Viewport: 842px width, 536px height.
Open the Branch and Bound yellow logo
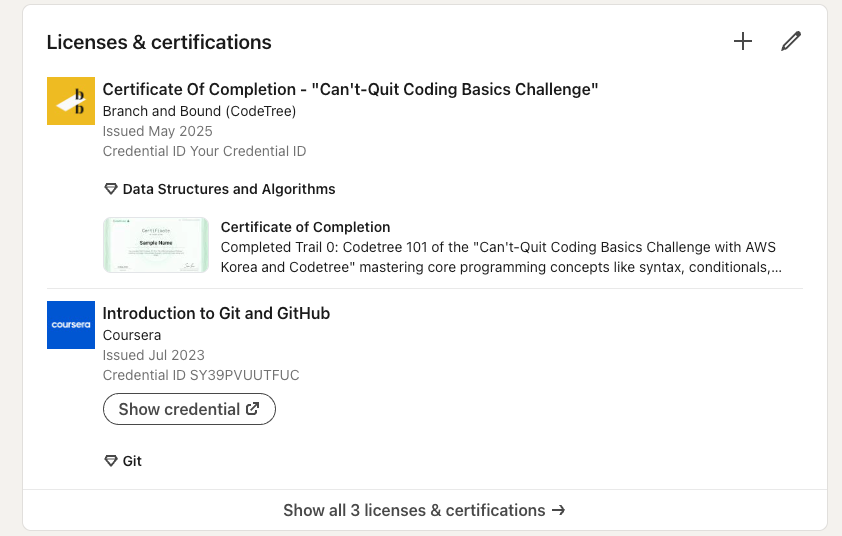pyautogui.click(x=71, y=101)
